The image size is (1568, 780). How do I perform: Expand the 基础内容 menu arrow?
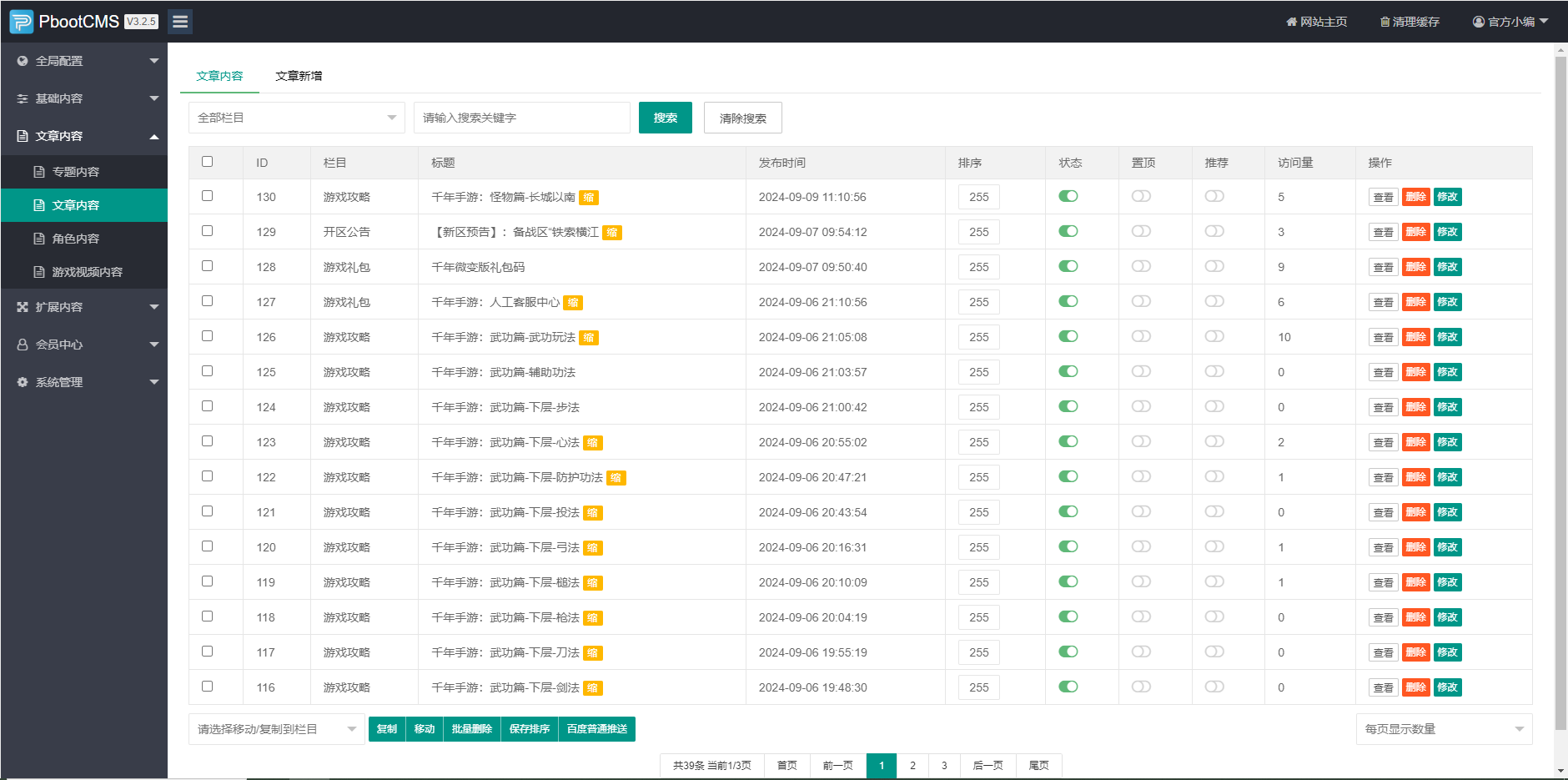(x=154, y=98)
